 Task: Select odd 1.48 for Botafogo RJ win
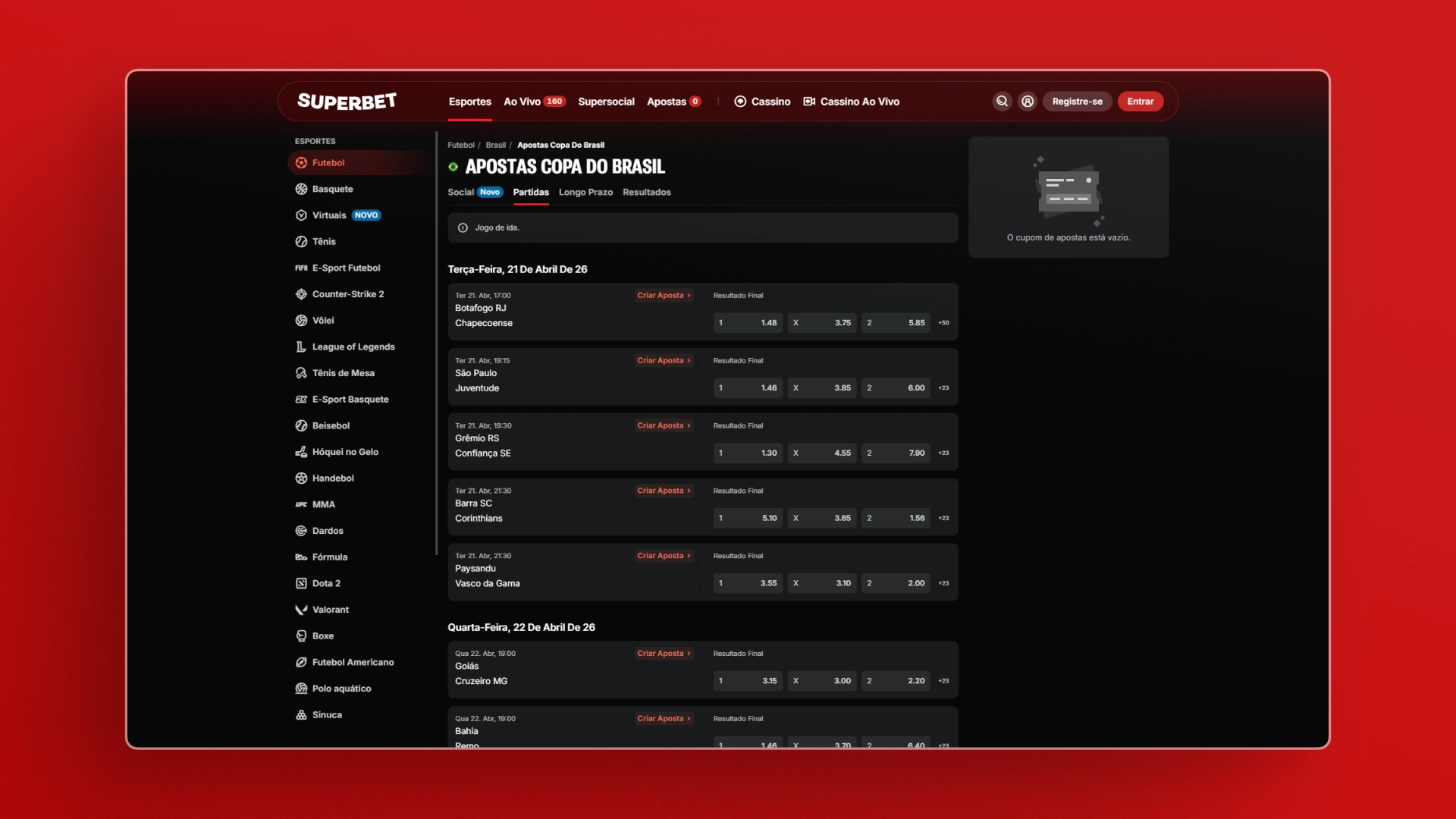pyautogui.click(x=748, y=323)
